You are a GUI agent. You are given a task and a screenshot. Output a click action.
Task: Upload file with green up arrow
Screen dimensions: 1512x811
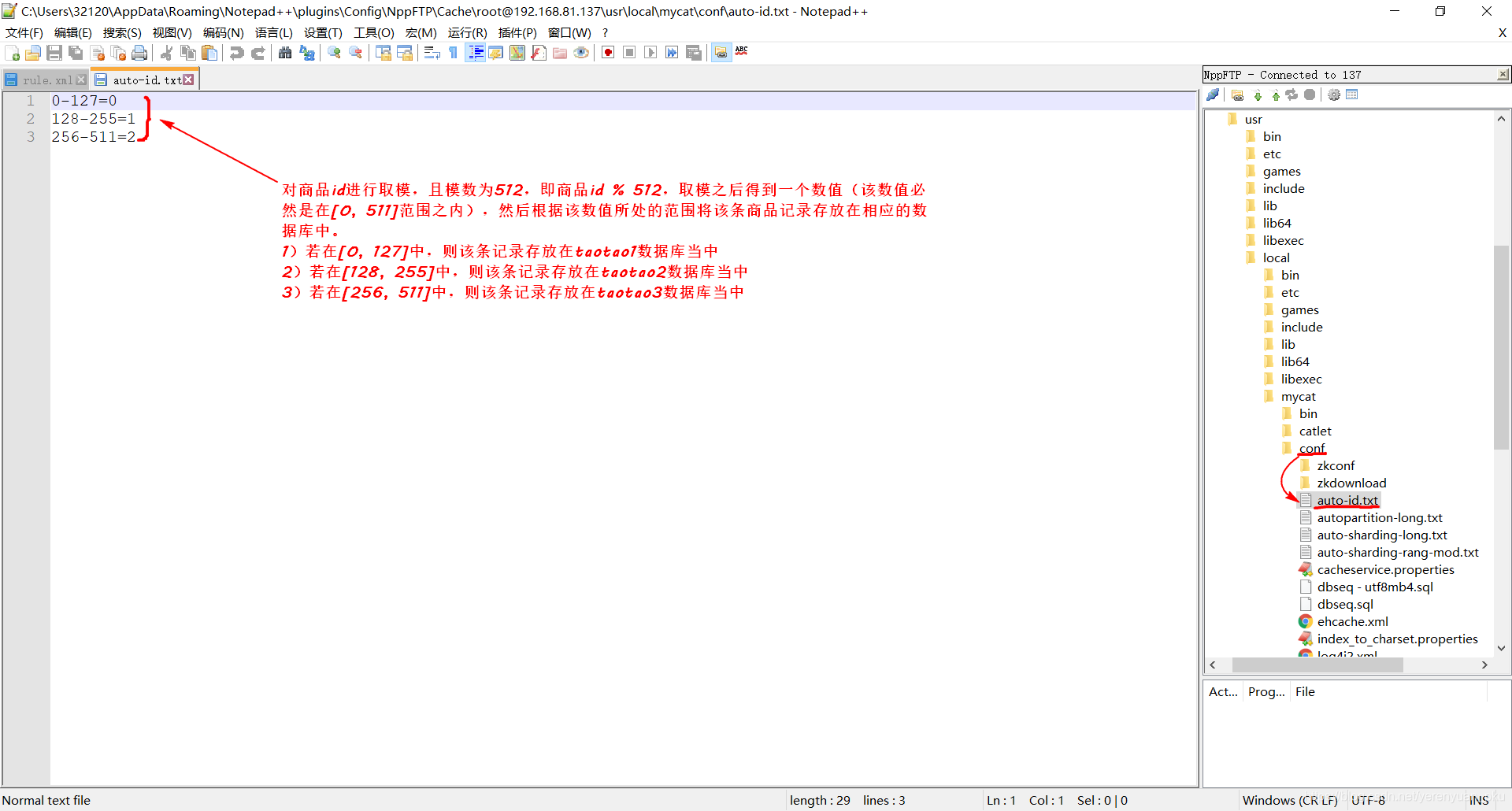tap(1276, 95)
